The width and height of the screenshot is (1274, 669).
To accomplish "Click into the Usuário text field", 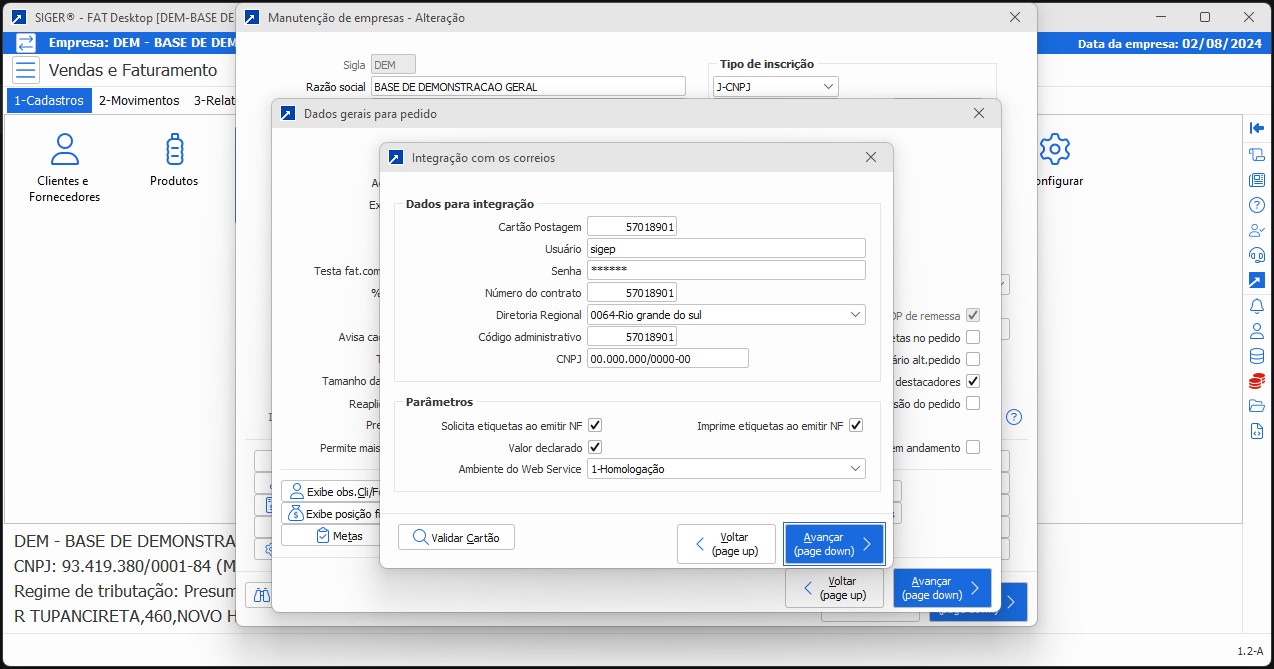I will pos(725,249).
